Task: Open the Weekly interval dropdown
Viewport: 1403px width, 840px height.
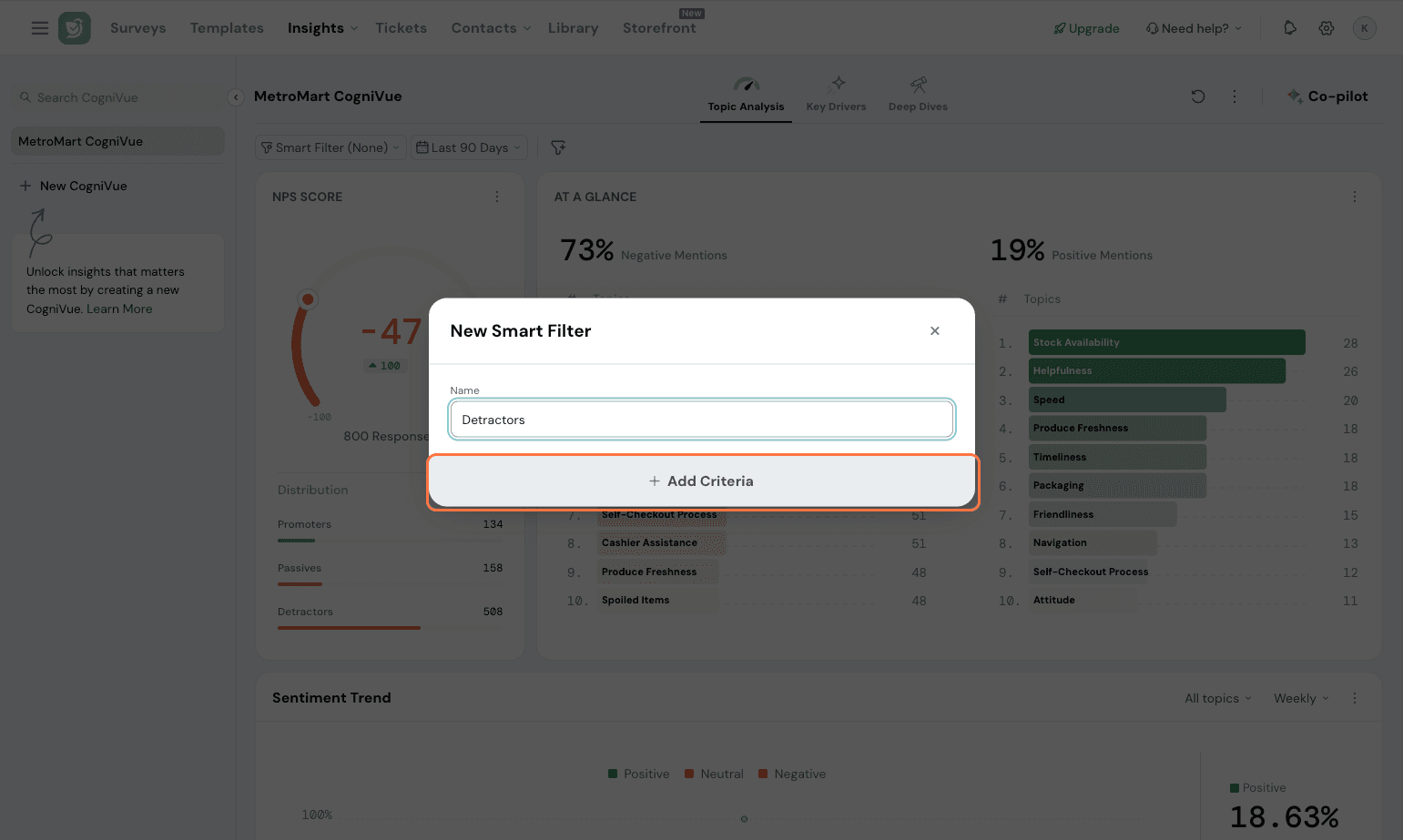Action: coord(1300,699)
